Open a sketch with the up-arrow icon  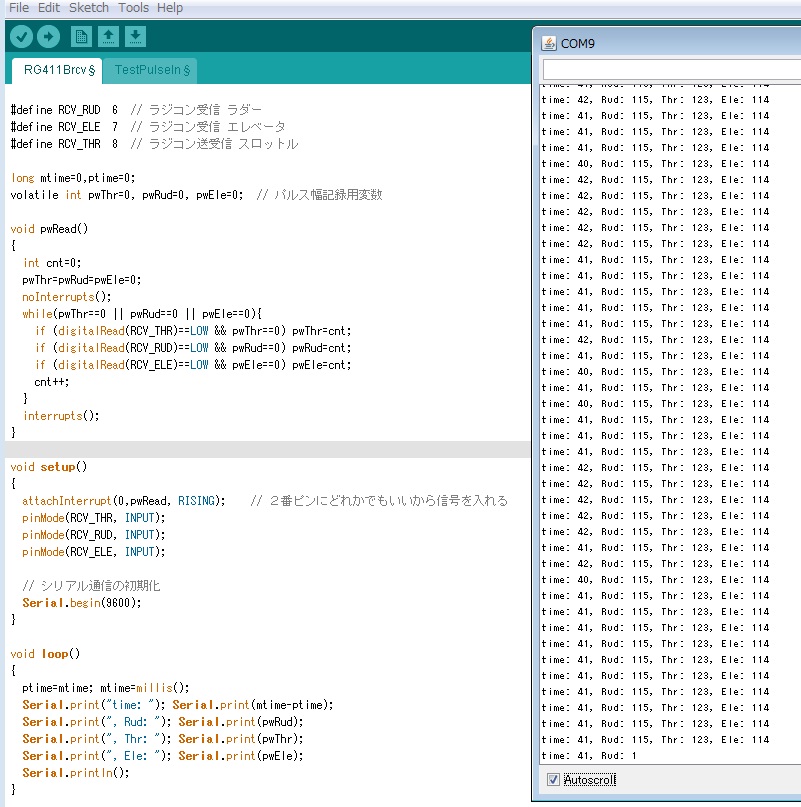click(x=108, y=37)
